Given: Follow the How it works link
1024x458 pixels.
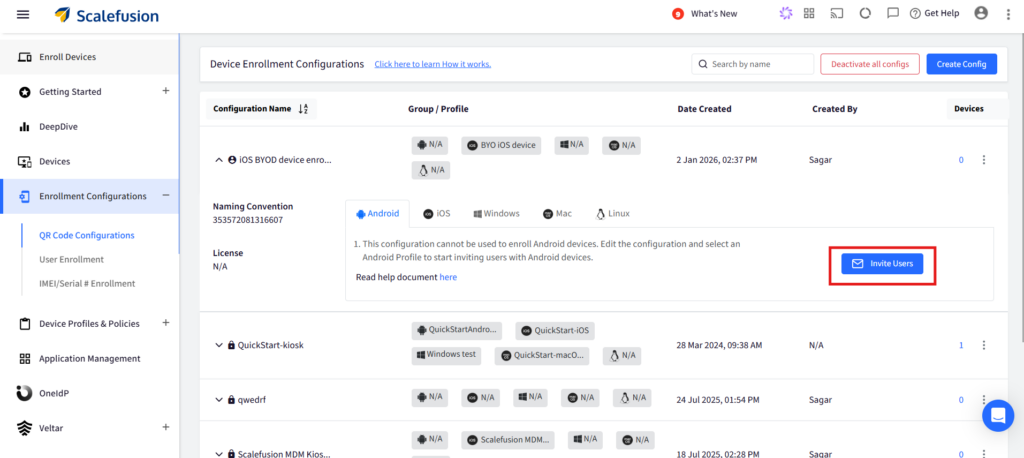Looking at the screenshot, I should [x=432, y=64].
